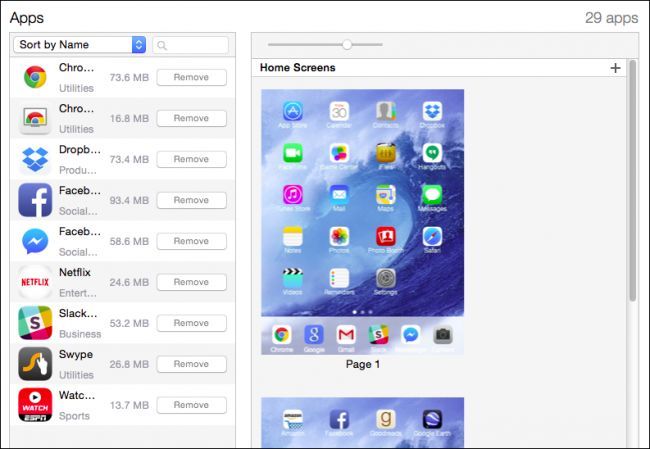The height and width of the screenshot is (449, 650).
Task: Select the Chrome browser icon in apps list
Action: click(x=35, y=77)
